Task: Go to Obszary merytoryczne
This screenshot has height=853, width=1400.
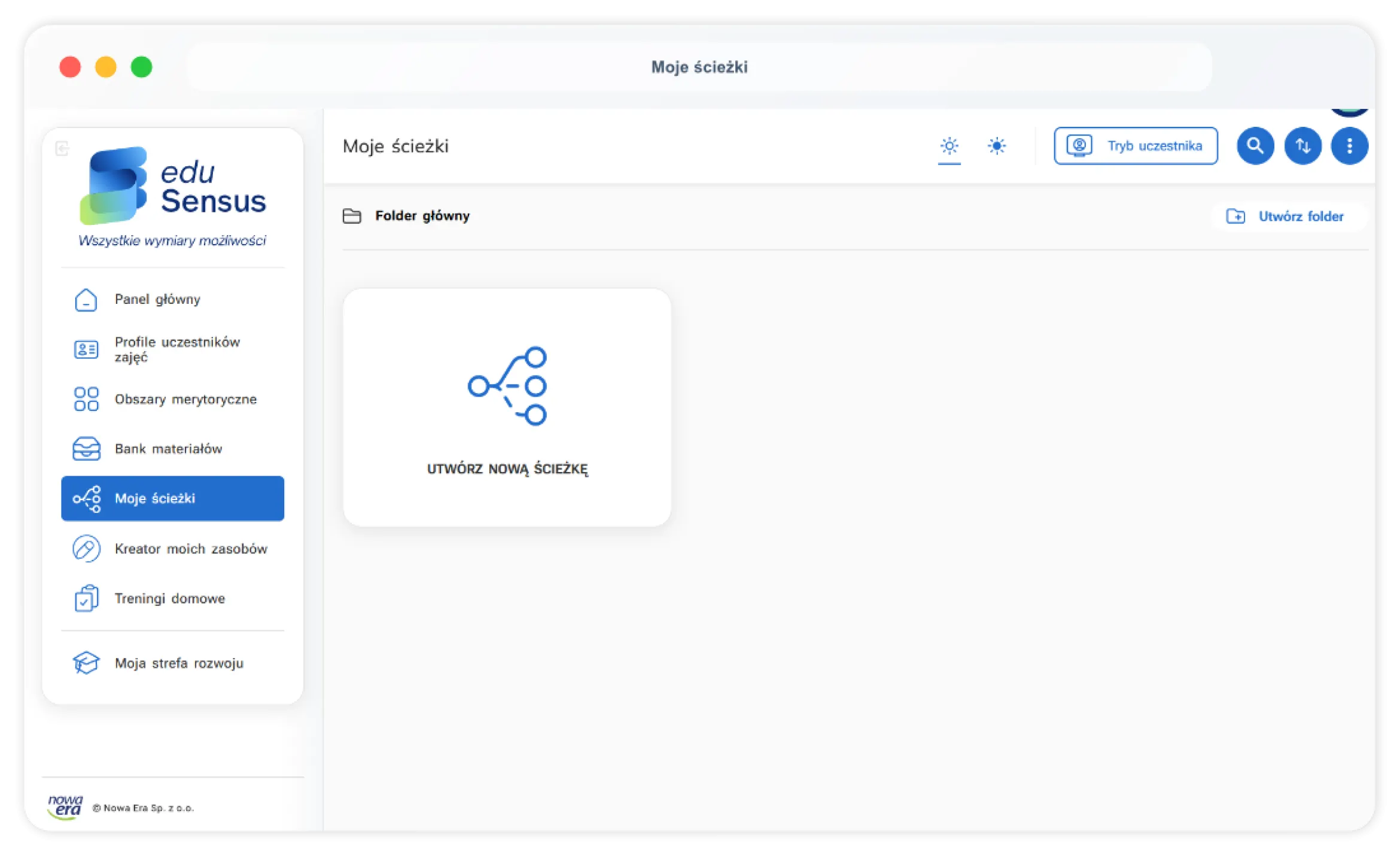Action: pos(172,399)
